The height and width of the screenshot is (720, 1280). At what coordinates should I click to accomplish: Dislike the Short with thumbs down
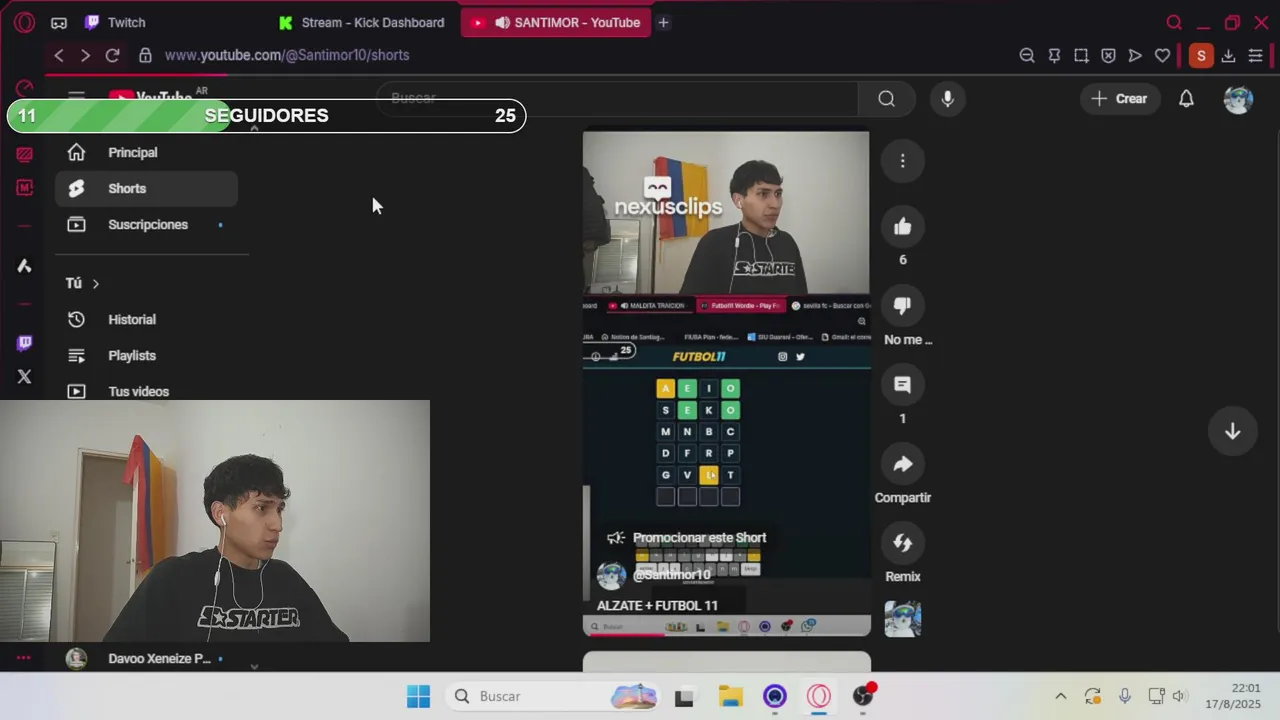point(902,306)
